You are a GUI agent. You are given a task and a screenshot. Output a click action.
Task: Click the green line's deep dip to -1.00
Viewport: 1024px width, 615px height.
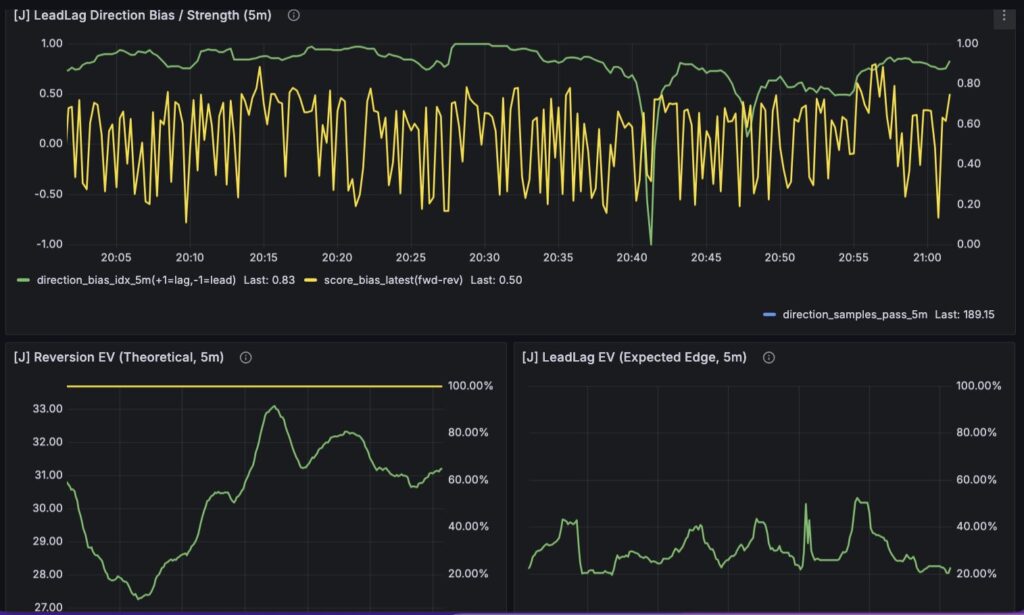[651, 242]
